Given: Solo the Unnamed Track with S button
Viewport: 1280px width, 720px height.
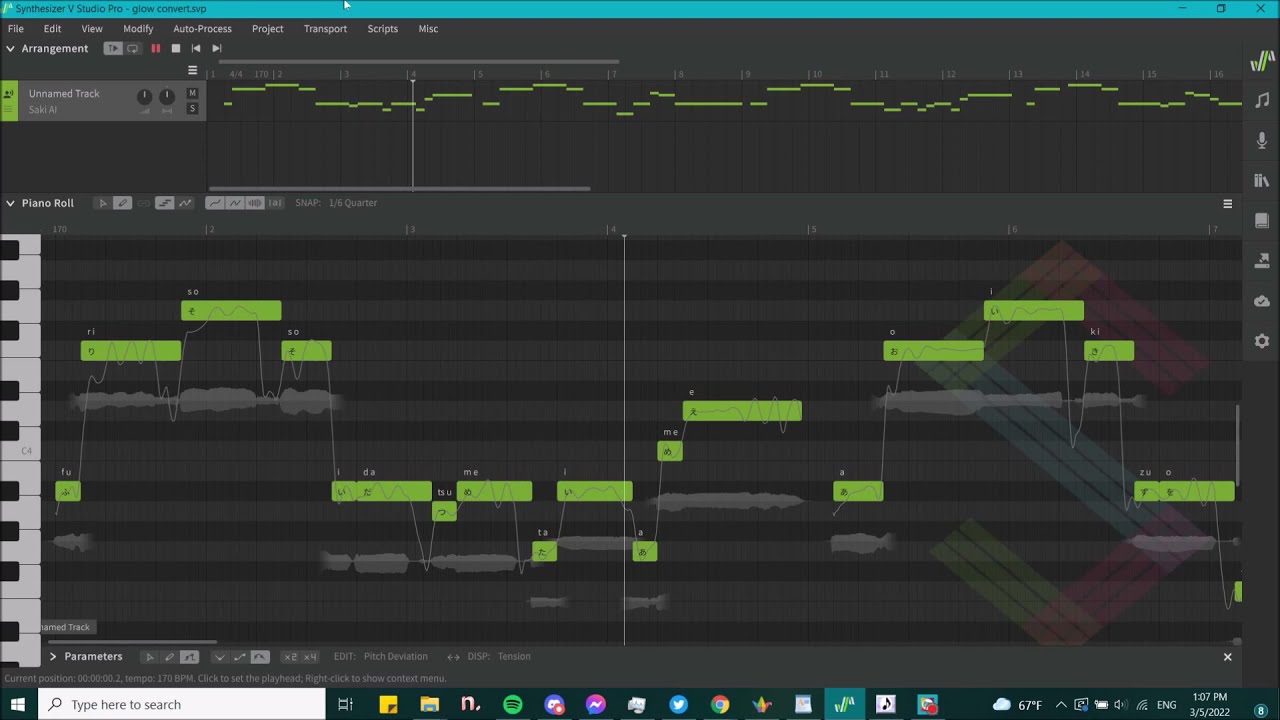Looking at the screenshot, I should pyautogui.click(x=193, y=108).
